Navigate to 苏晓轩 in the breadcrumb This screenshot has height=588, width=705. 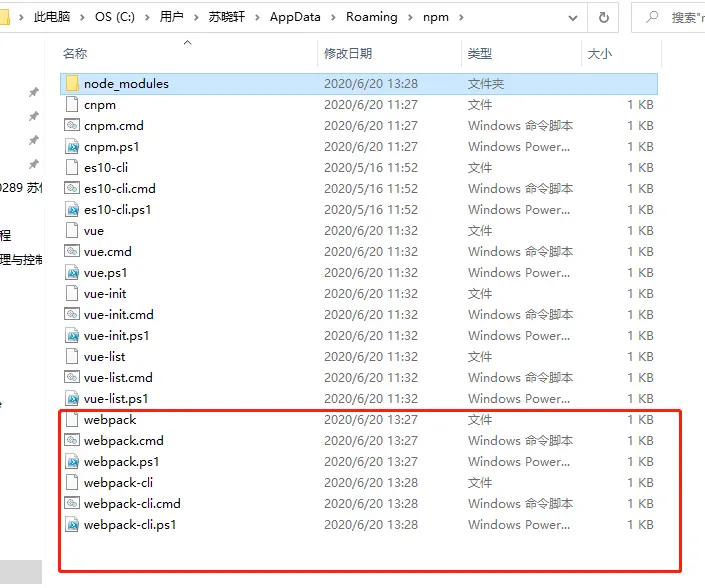click(227, 17)
